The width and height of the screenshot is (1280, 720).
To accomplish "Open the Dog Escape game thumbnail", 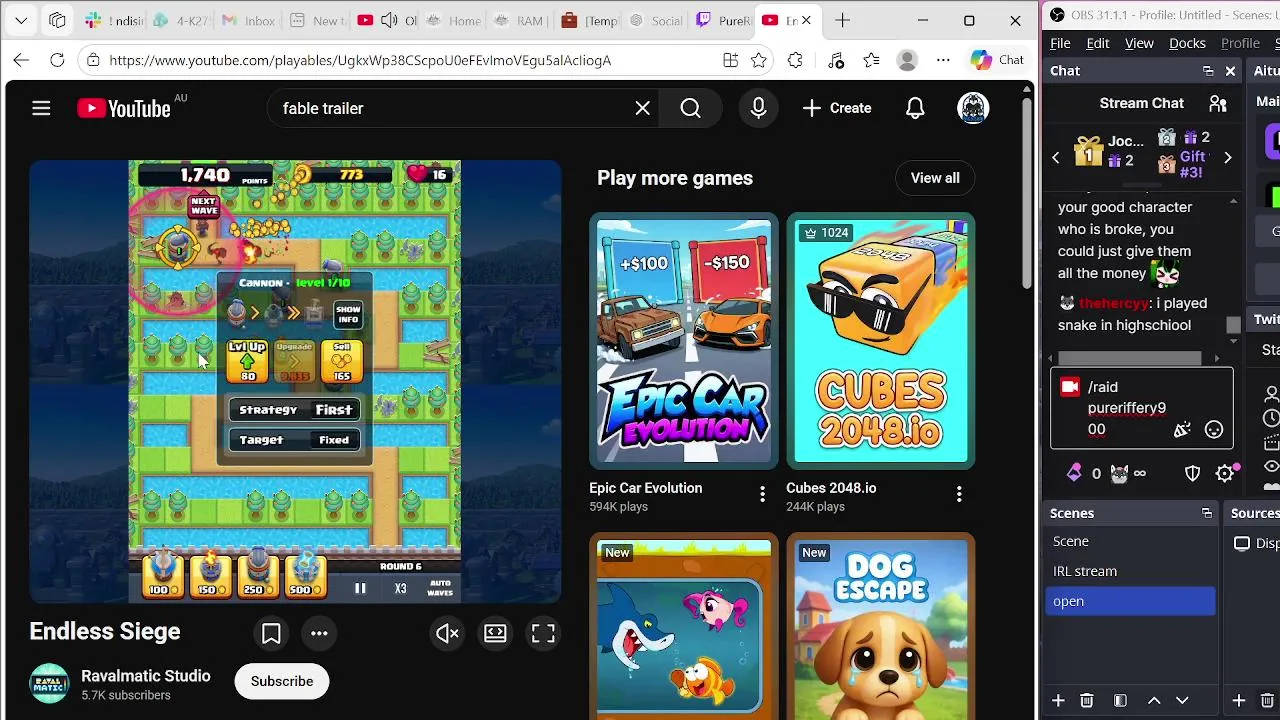I will point(881,626).
